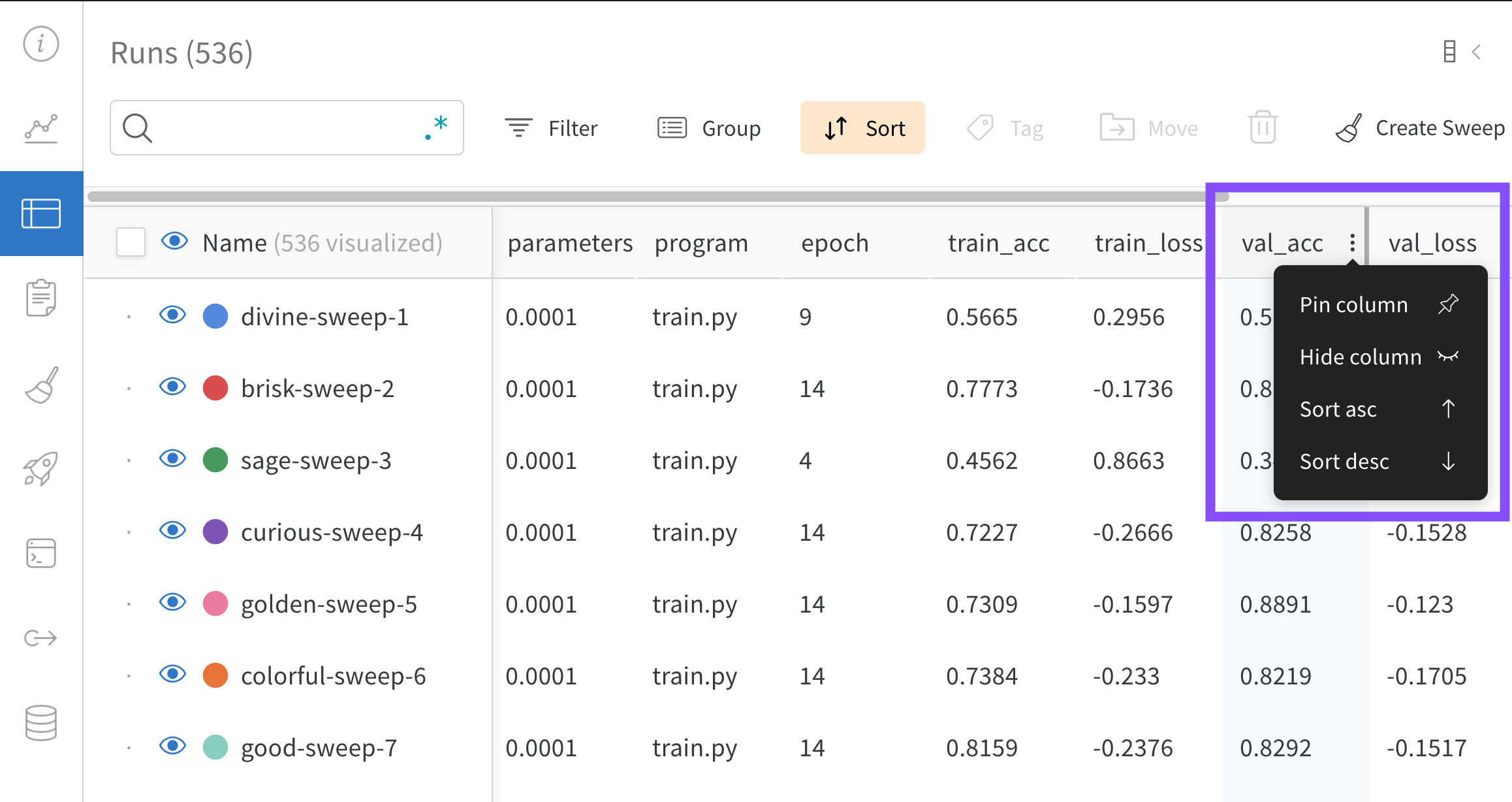Click 'Pin column' option in the dropdown menu
The height and width of the screenshot is (802, 1512).
coord(1356,305)
